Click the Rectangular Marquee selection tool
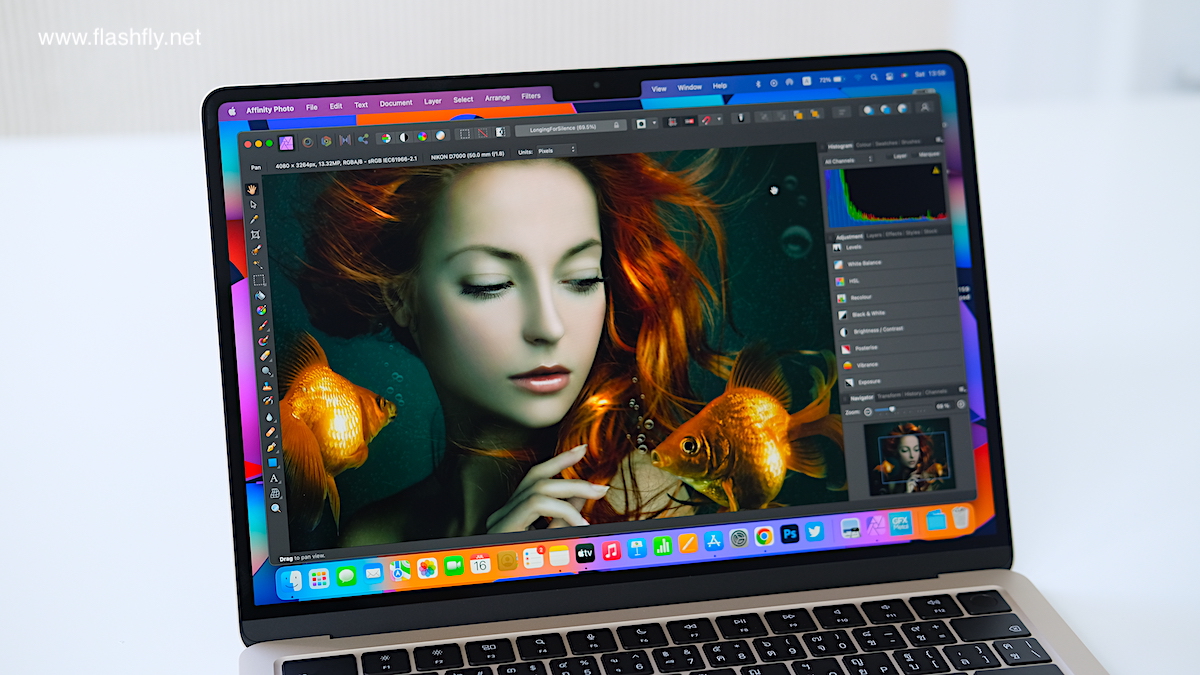The image size is (1200, 675). tap(258, 280)
